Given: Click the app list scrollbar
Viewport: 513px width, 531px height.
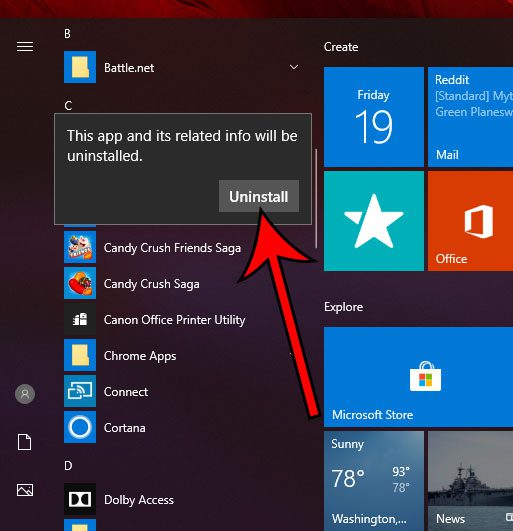Looking at the screenshot, I should [x=316, y=198].
